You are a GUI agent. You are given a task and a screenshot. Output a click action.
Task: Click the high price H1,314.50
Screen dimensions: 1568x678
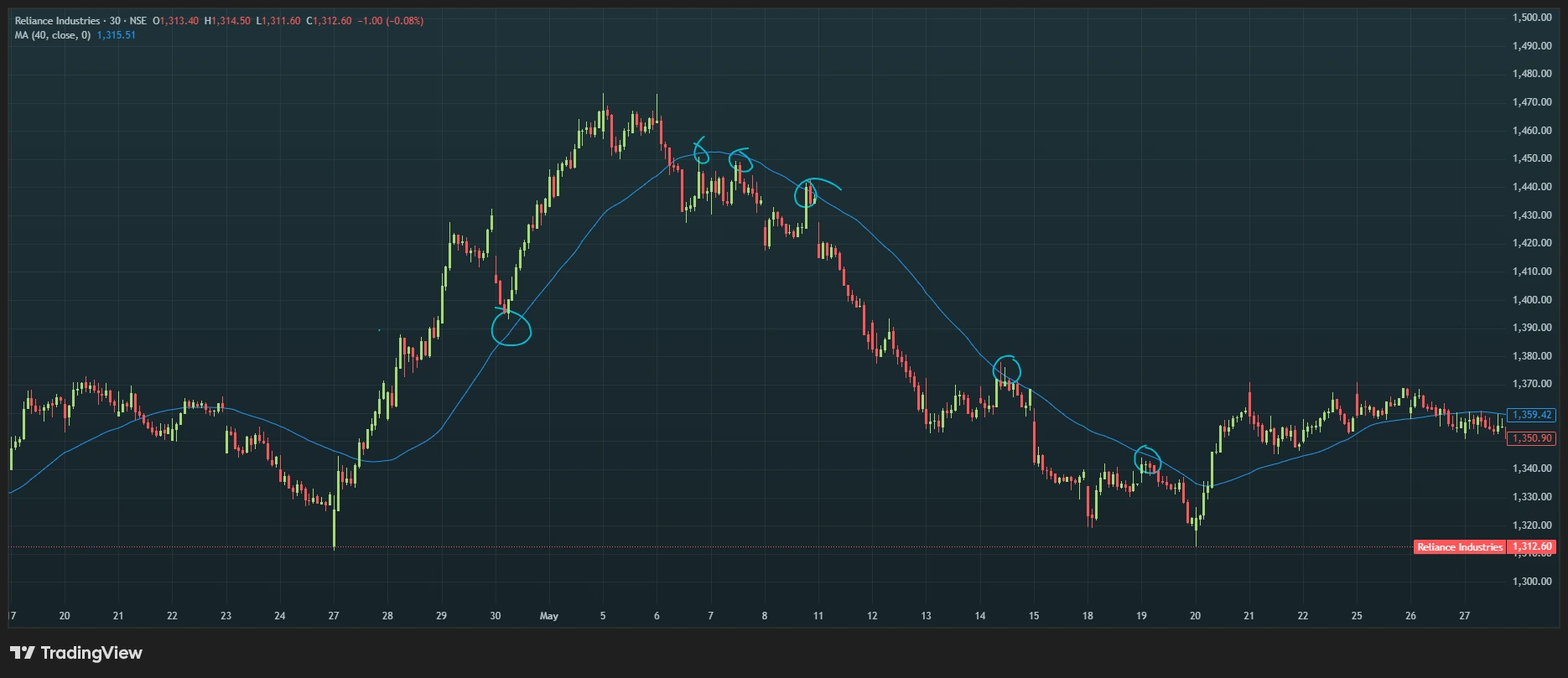[x=227, y=21]
